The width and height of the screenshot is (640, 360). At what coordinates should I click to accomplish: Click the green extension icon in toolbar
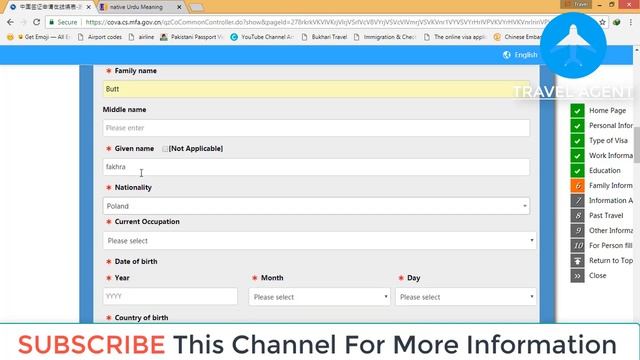click(617, 22)
